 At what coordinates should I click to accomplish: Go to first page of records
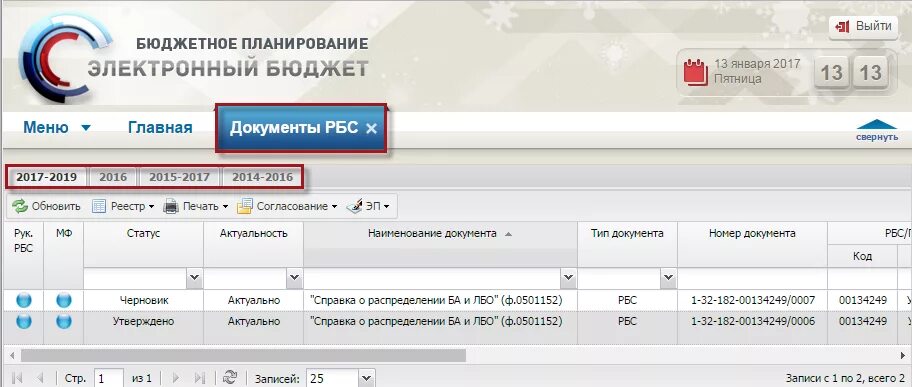pos(17,378)
